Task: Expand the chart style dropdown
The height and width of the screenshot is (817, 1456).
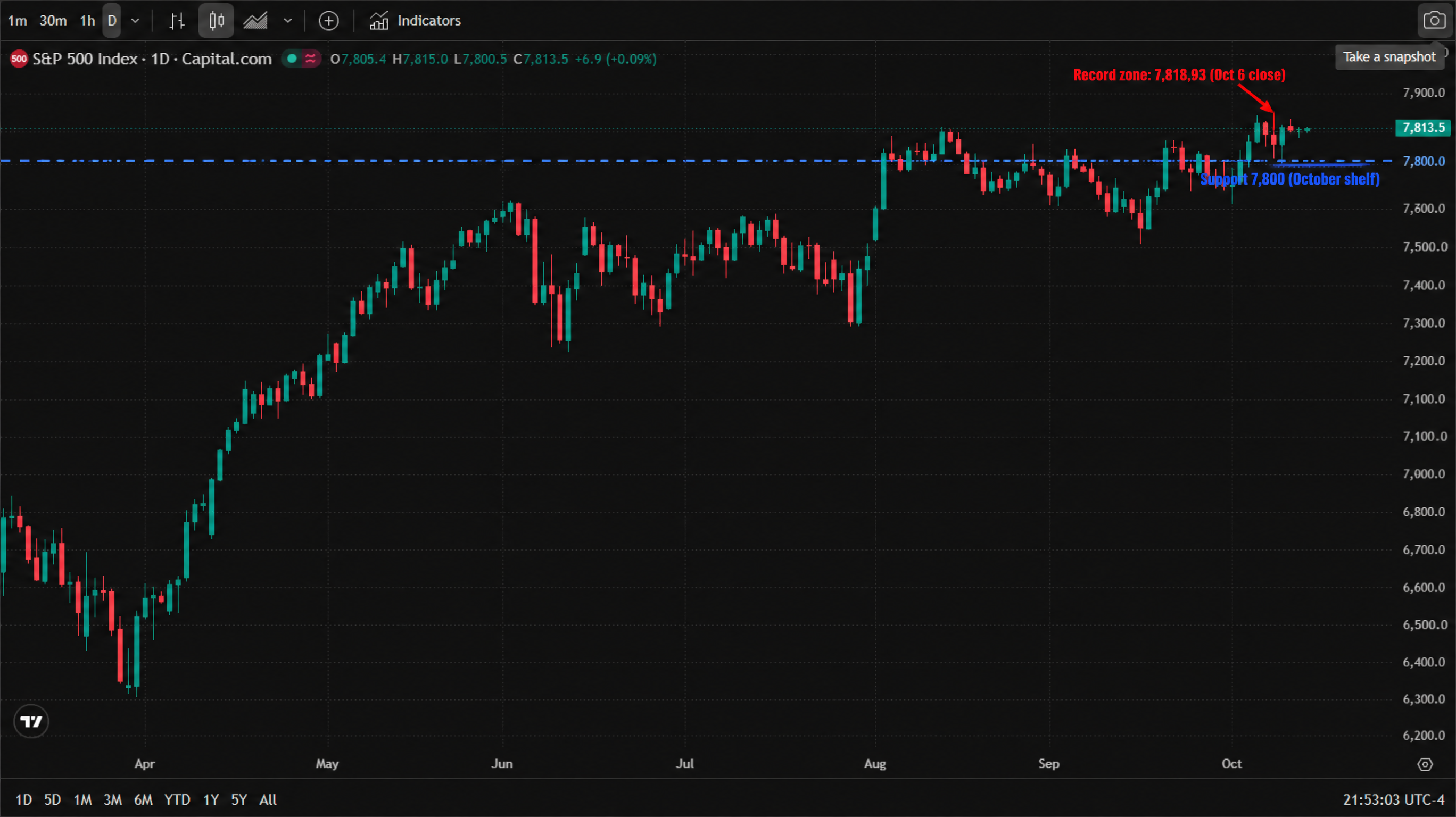Action: pyautogui.click(x=288, y=21)
